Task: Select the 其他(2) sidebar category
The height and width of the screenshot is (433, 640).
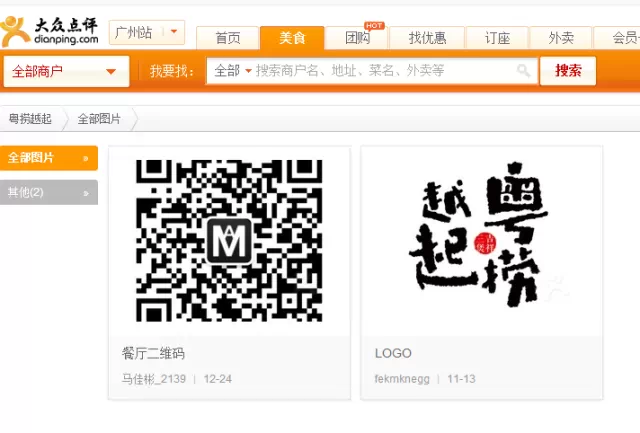Action: click(49, 192)
